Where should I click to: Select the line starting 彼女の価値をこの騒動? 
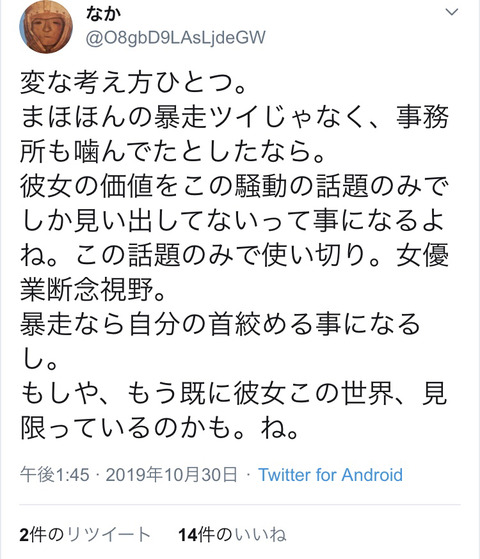234,186
